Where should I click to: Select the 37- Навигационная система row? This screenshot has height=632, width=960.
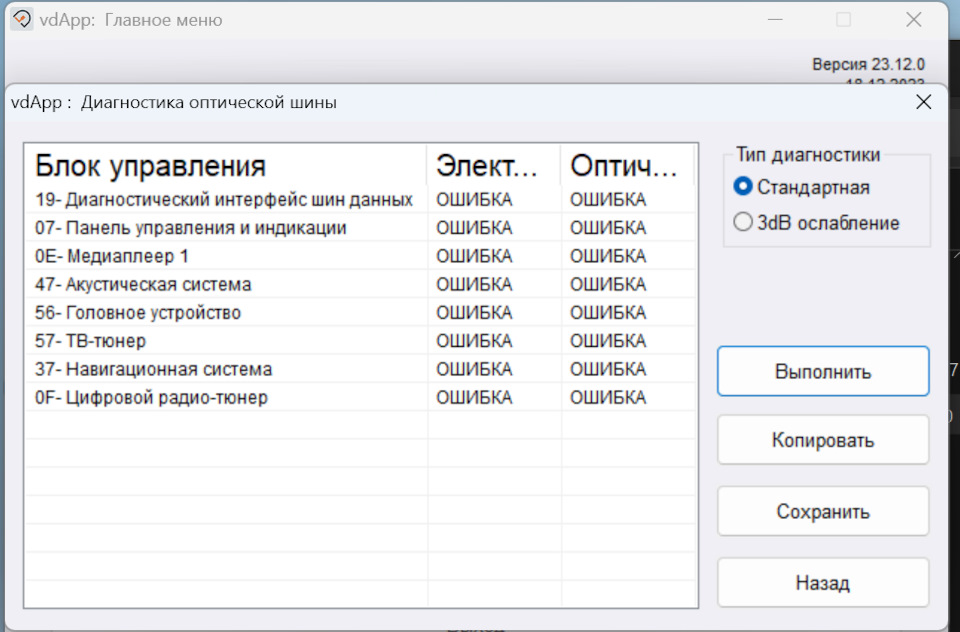tap(153, 370)
